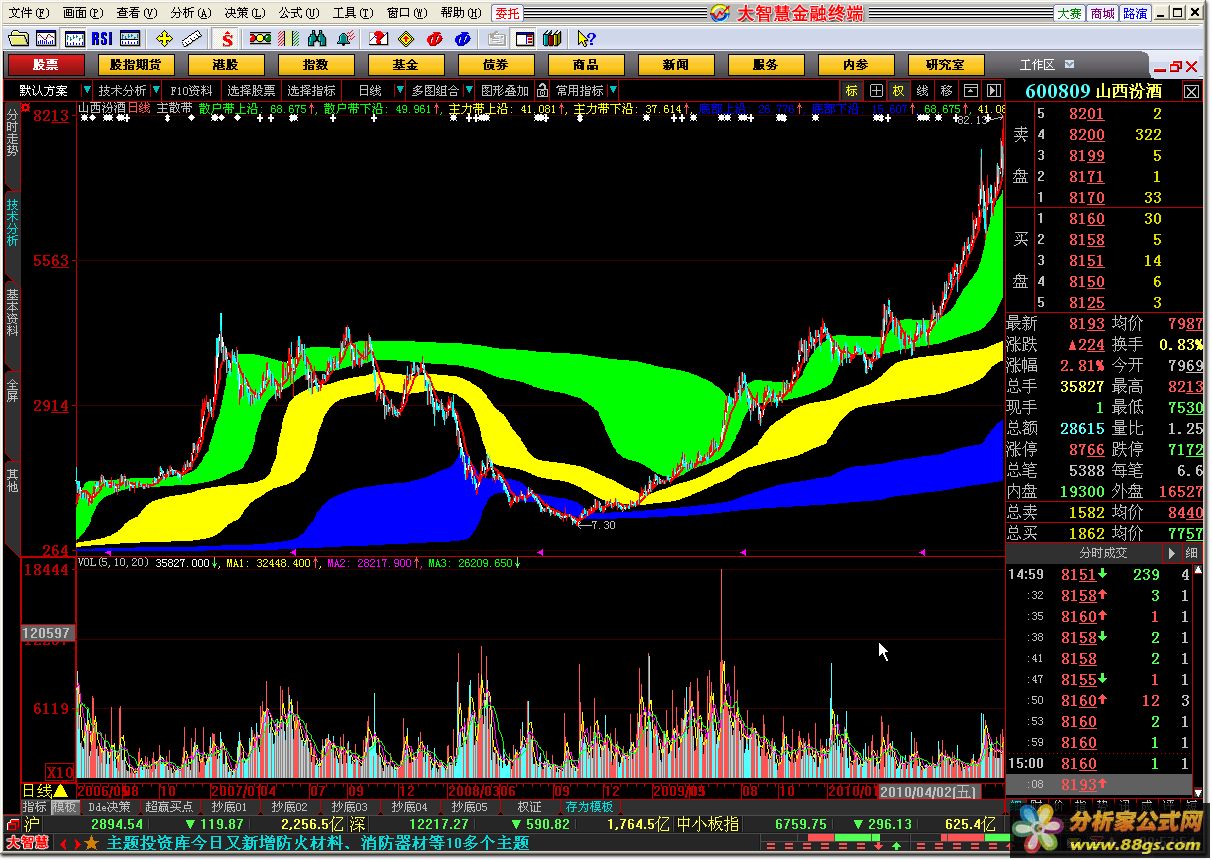Click the 大赛 button
Viewport: 1212px width, 860px height.
pos(1070,13)
